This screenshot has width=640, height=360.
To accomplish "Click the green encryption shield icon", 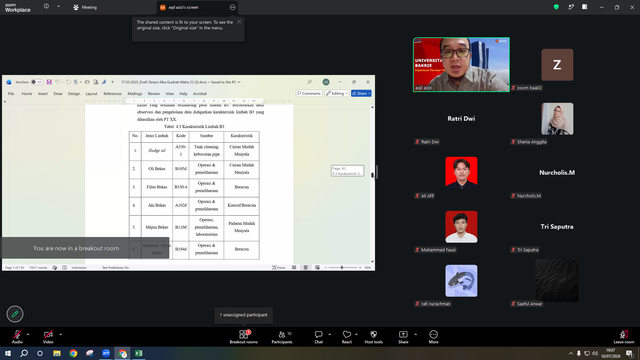I will [556, 7].
